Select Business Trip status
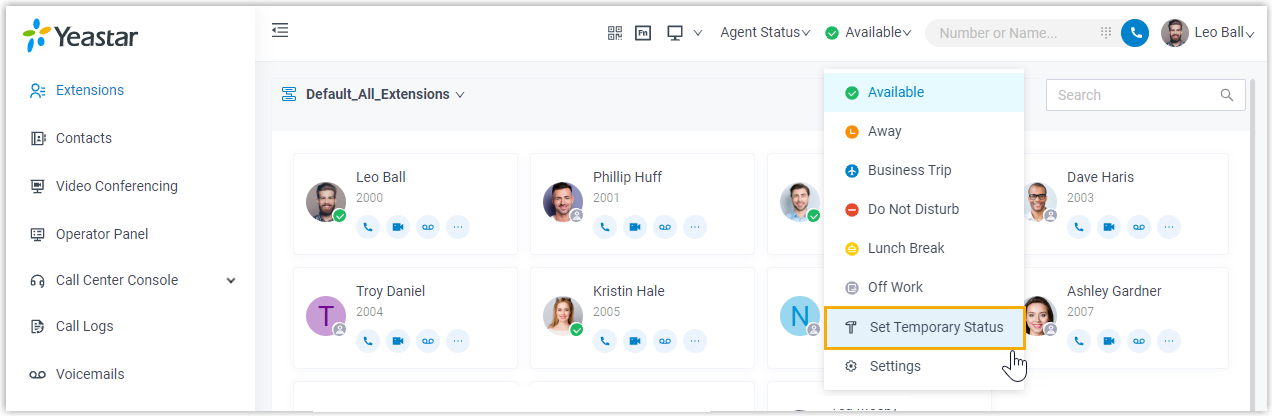This screenshot has height=417, width=1273. (924, 170)
